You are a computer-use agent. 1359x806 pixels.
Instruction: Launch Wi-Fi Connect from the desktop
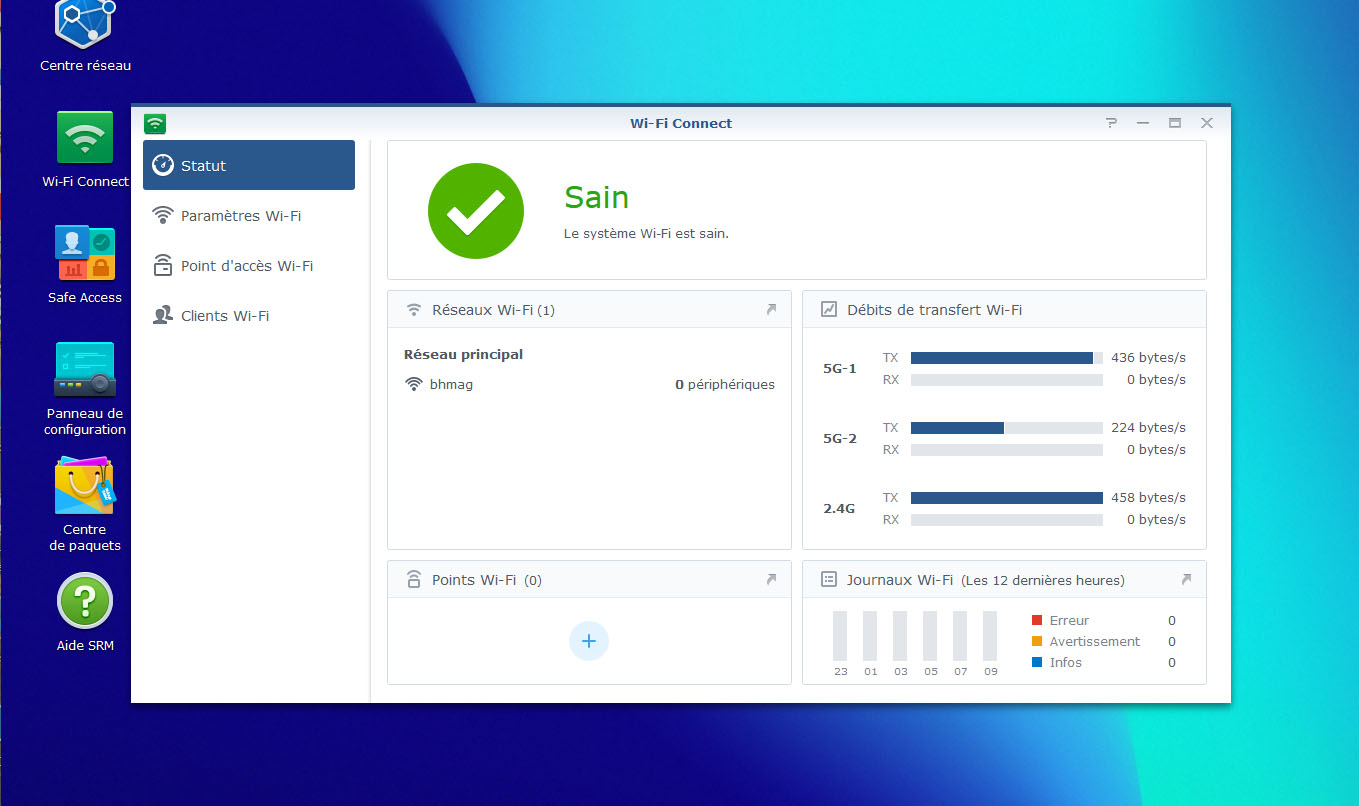(x=85, y=138)
